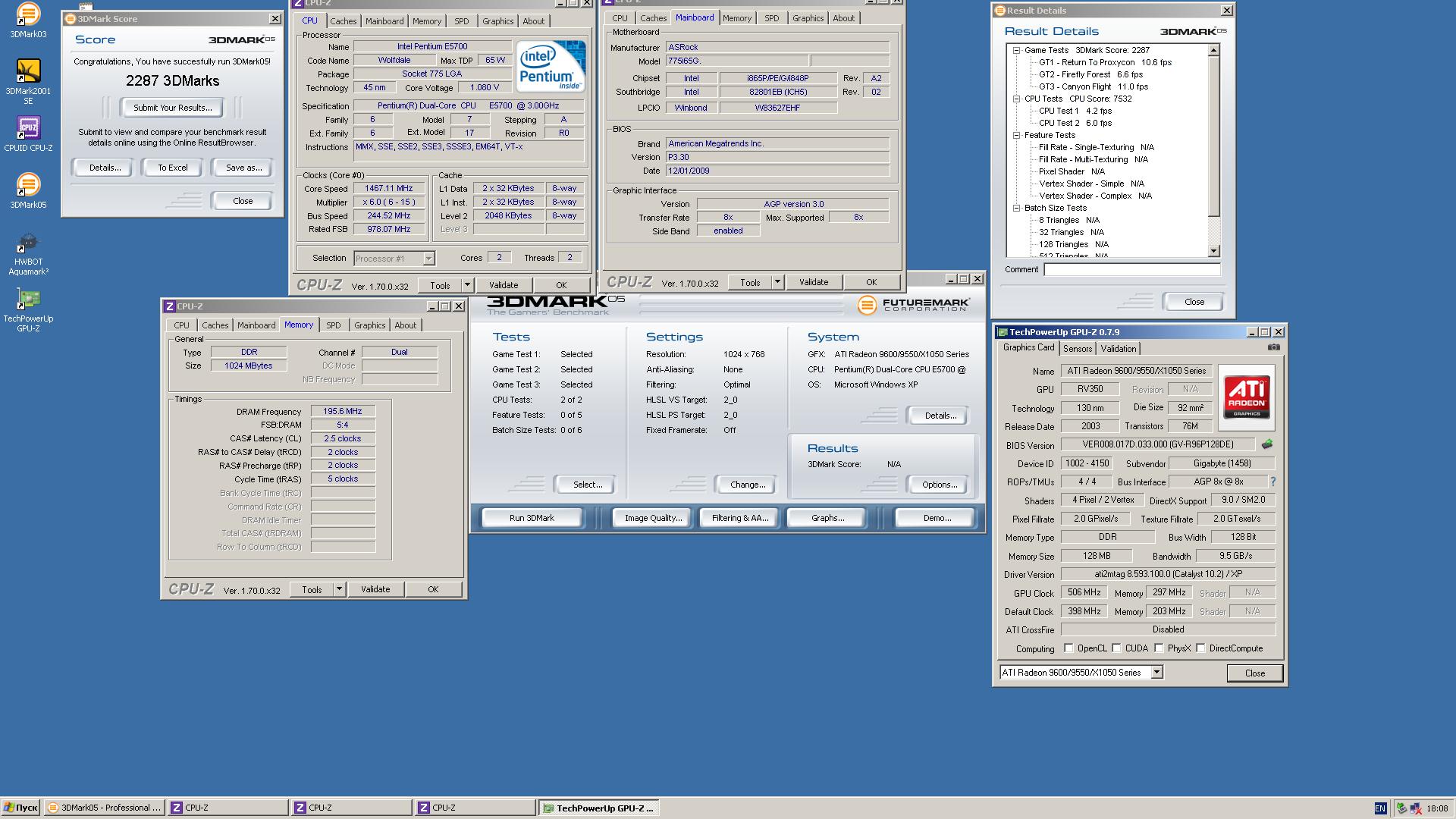
Task: Click the BIOS save chip icon in GPU-Z
Action: (x=1266, y=444)
